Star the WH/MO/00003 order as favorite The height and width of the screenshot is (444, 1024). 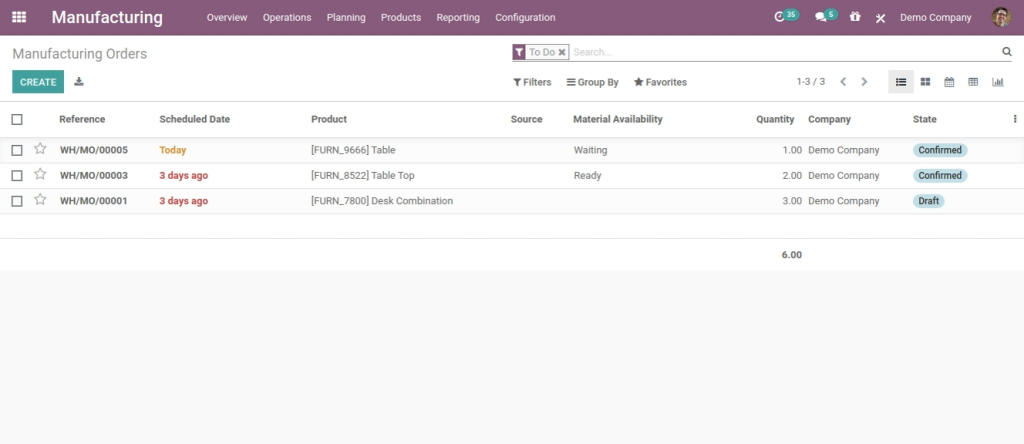pyautogui.click(x=40, y=174)
